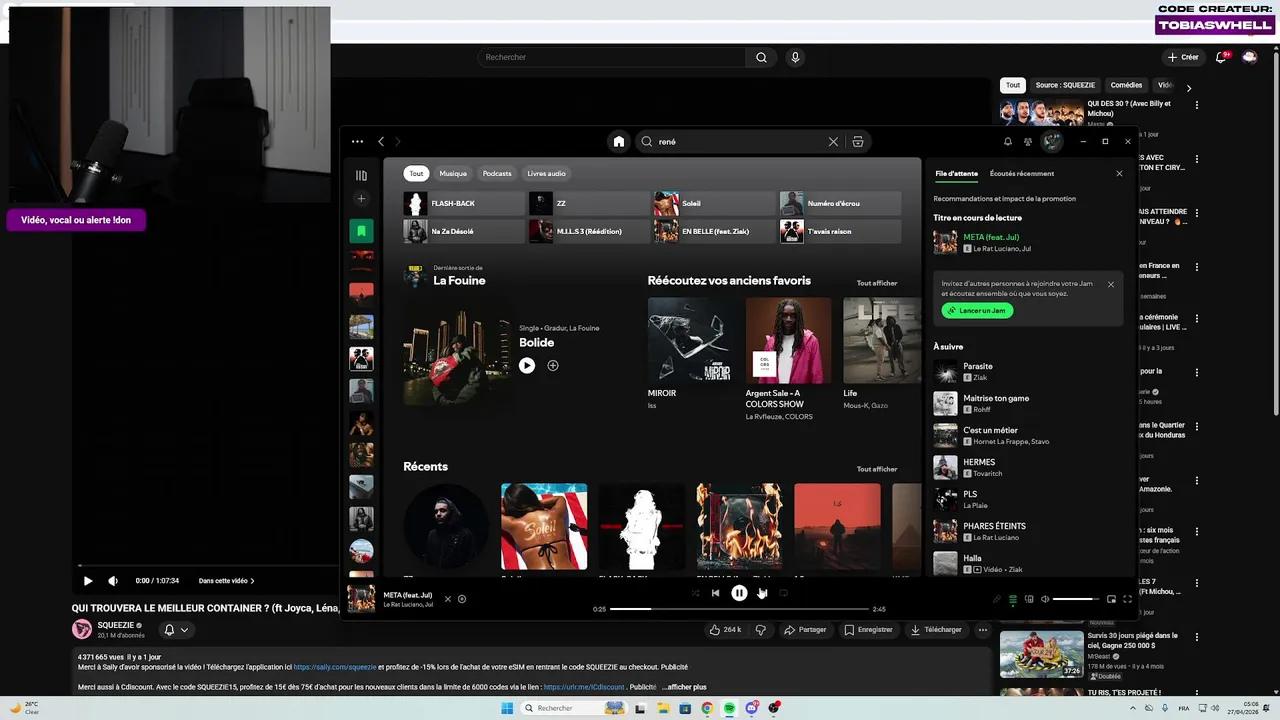This screenshot has height=720, width=1280.
Task: Dismiss the Jam invitation card
Action: point(1110,285)
